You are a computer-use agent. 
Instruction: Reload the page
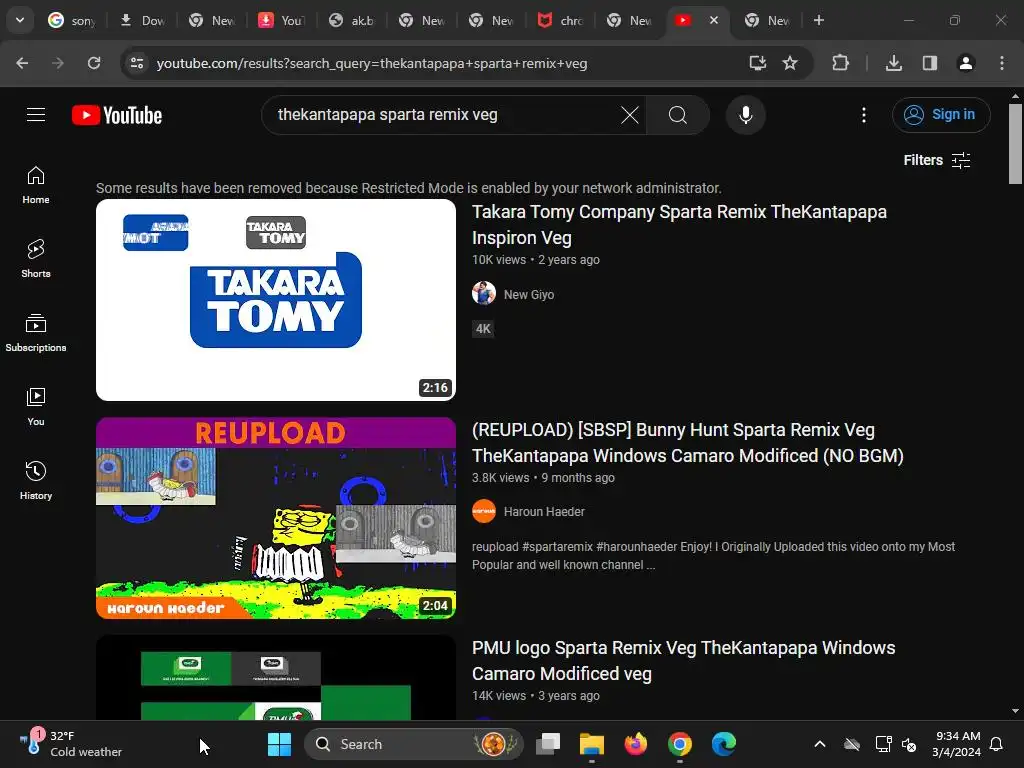click(94, 63)
